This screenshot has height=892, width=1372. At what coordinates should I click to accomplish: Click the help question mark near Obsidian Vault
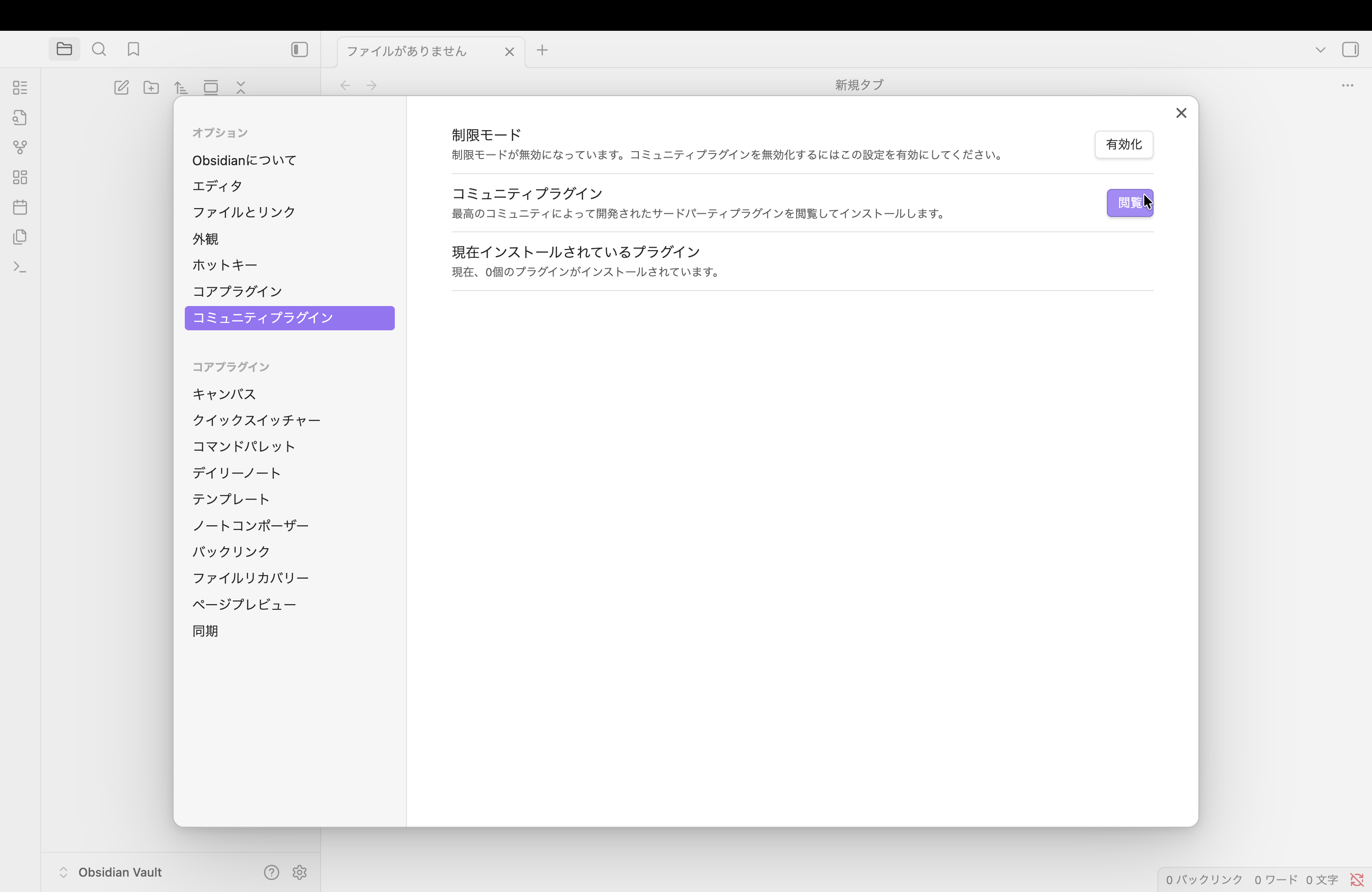click(271, 872)
